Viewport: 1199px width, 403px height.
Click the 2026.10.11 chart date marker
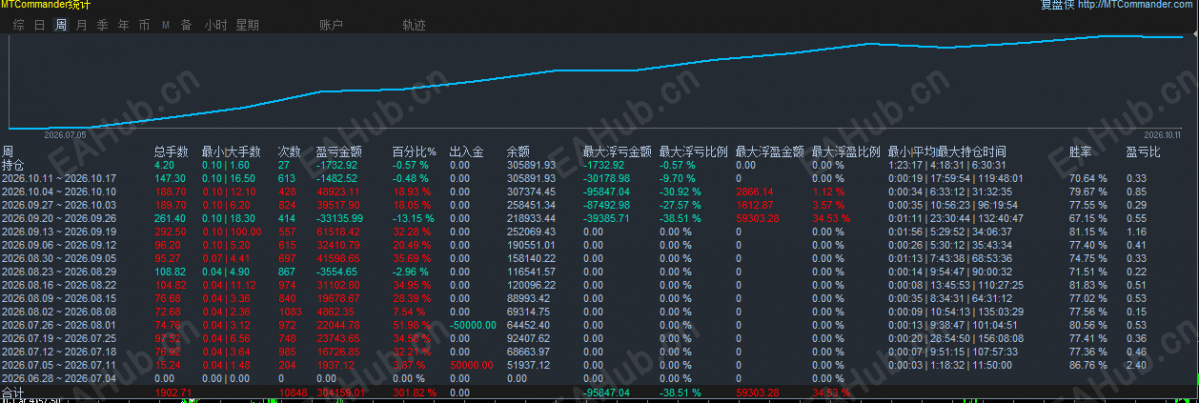click(1165, 133)
